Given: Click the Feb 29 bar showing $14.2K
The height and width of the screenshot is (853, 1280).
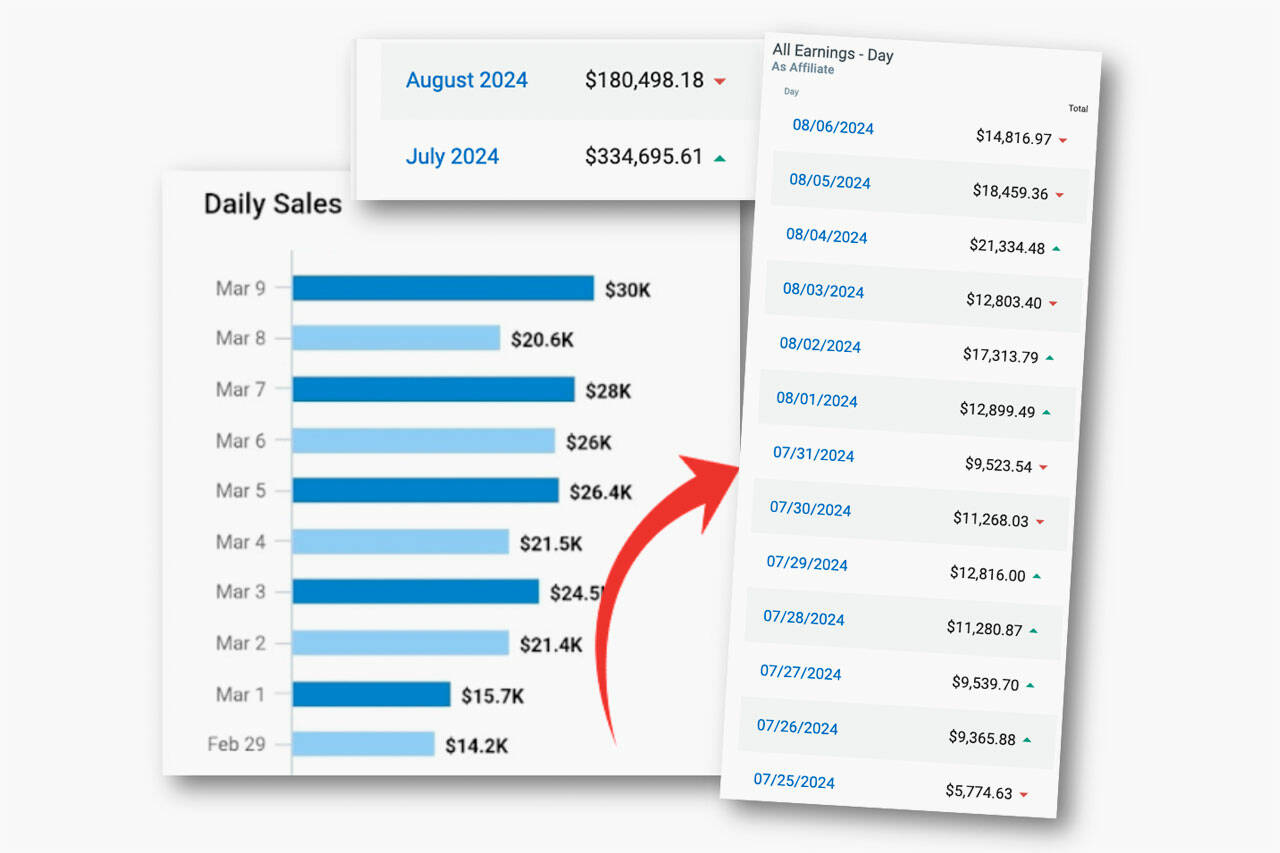Looking at the screenshot, I should [x=363, y=744].
